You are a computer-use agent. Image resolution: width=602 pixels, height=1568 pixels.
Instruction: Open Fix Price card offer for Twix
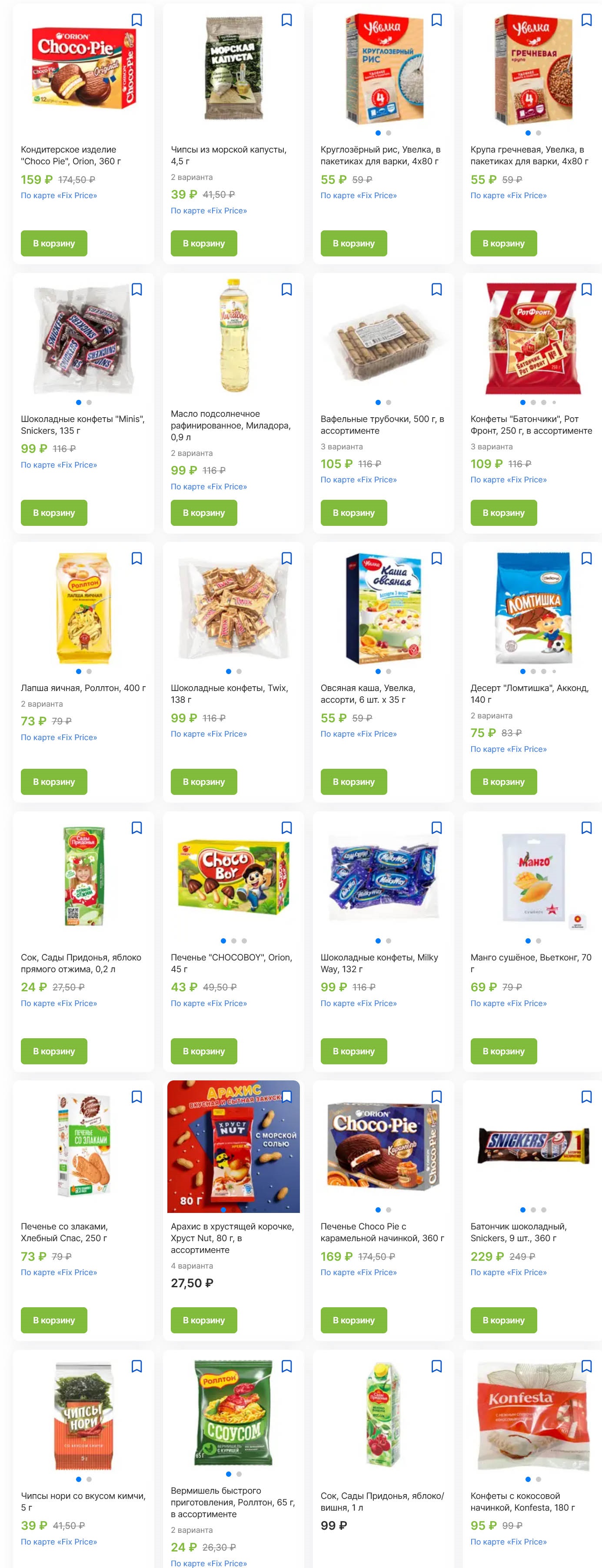tap(208, 734)
